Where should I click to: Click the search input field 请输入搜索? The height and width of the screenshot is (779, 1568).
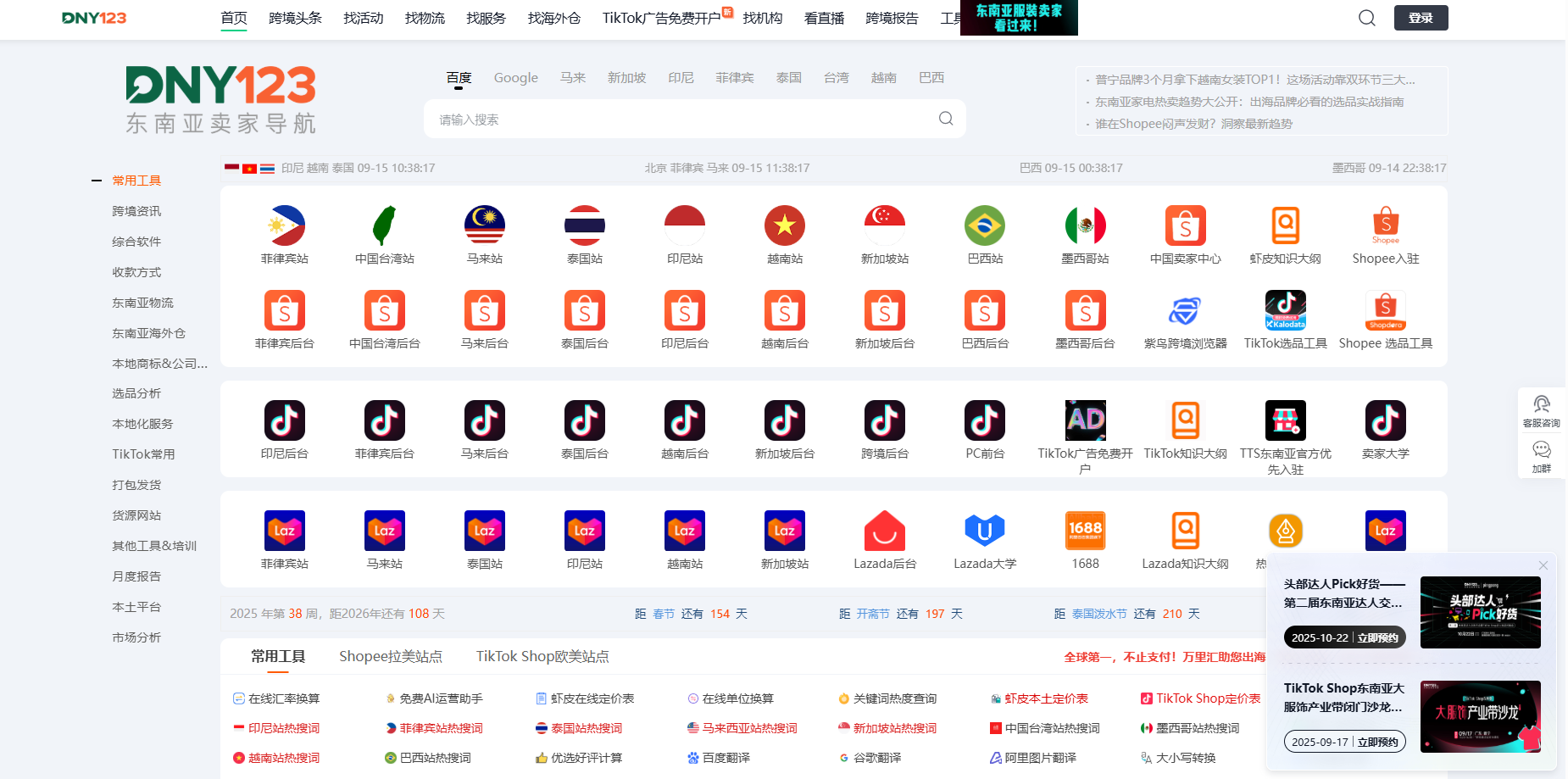point(682,120)
